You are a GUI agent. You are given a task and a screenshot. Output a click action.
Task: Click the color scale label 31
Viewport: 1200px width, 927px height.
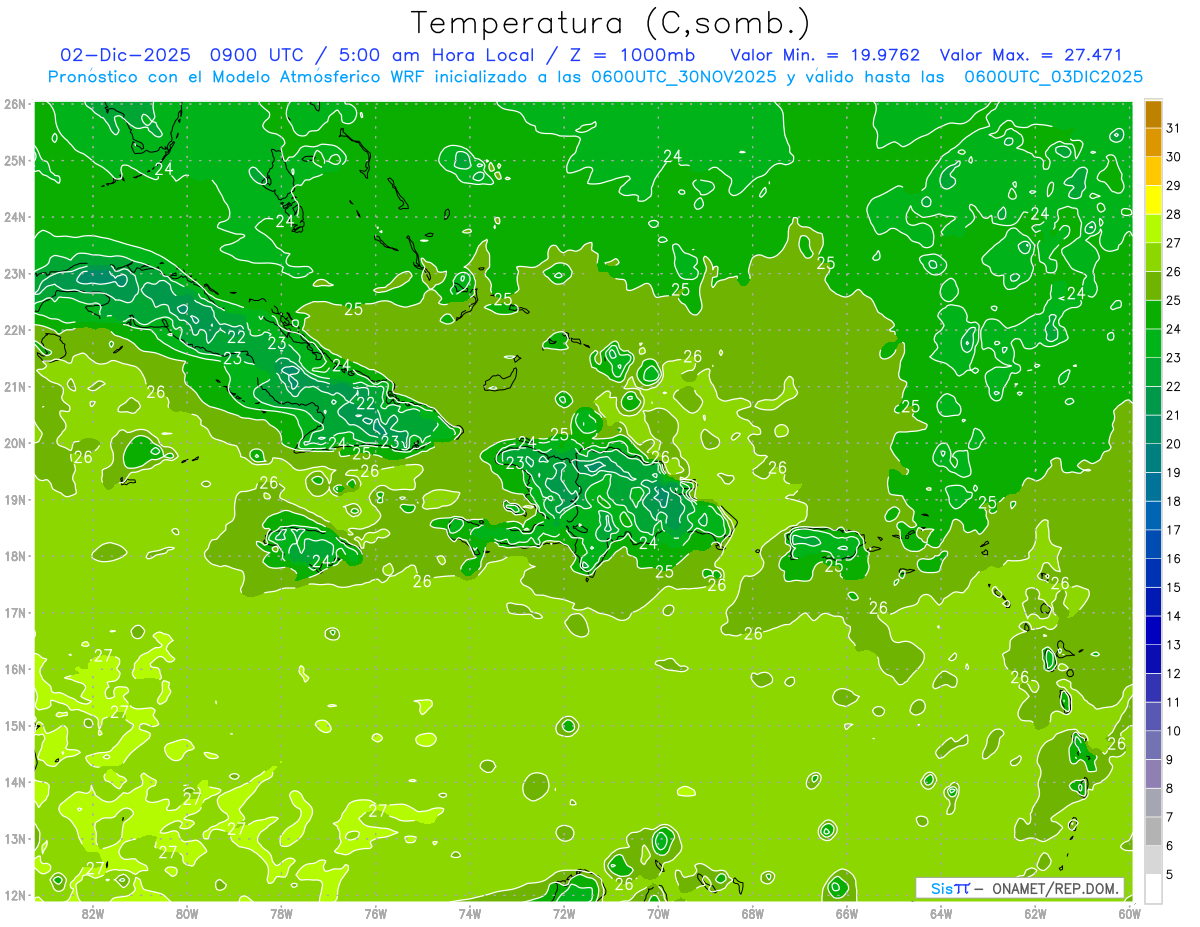(1174, 128)
